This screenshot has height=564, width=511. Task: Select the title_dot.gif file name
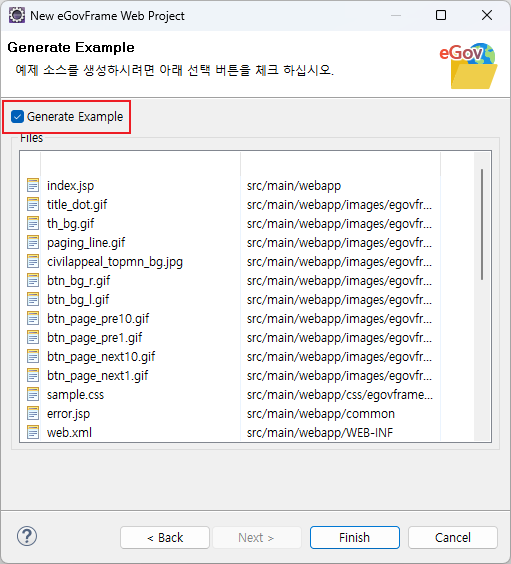coord(77,205)
